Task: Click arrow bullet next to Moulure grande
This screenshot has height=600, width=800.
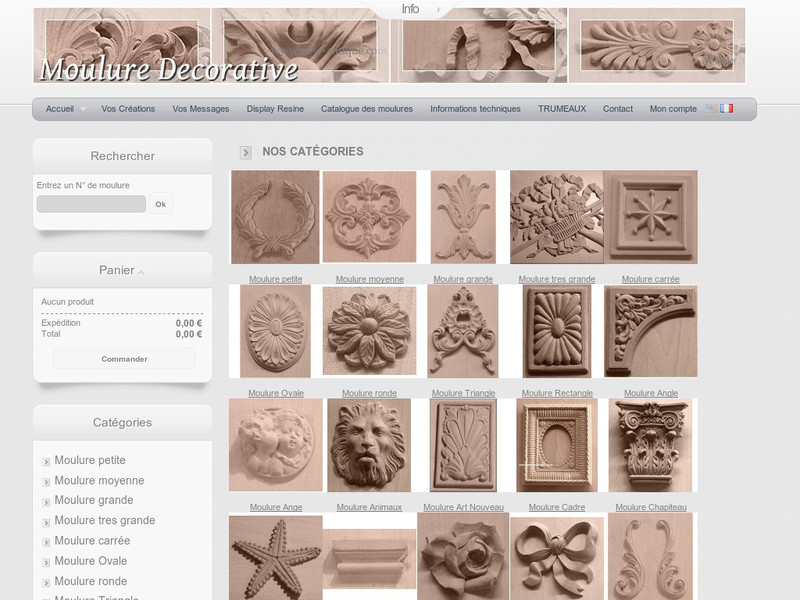Action: (x=46, y=502)
